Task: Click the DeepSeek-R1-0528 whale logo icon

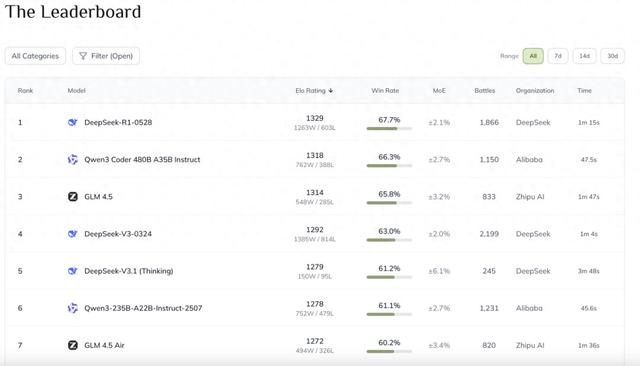Action: click(73, 122)
